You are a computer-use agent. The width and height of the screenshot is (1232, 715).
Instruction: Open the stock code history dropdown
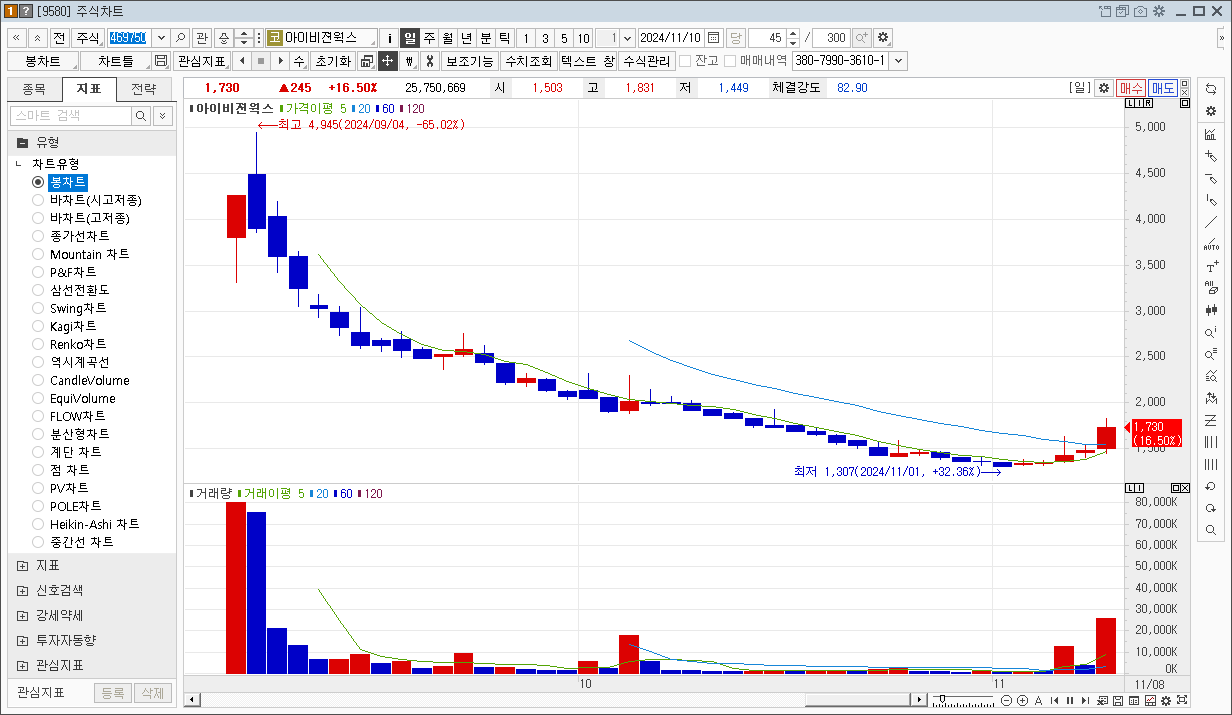pos(159,38)
